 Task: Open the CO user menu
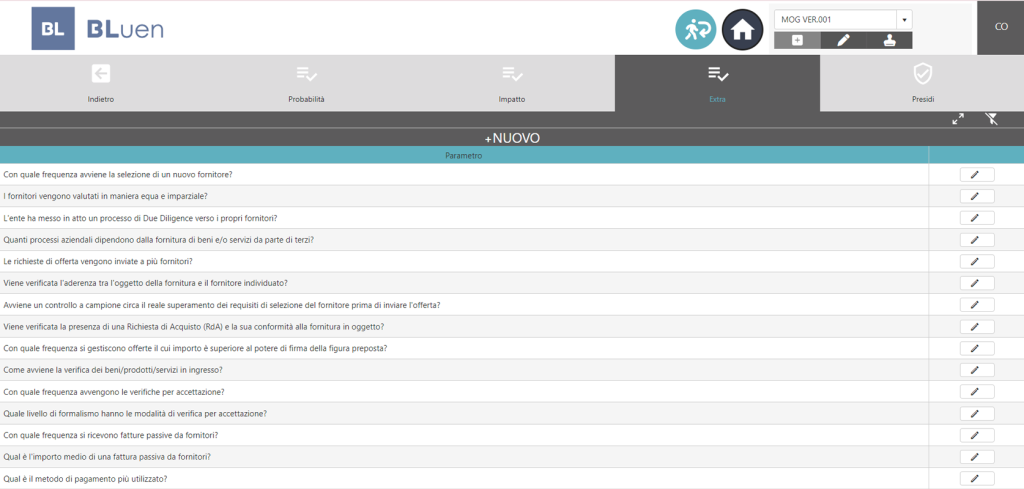point(1000,27)
